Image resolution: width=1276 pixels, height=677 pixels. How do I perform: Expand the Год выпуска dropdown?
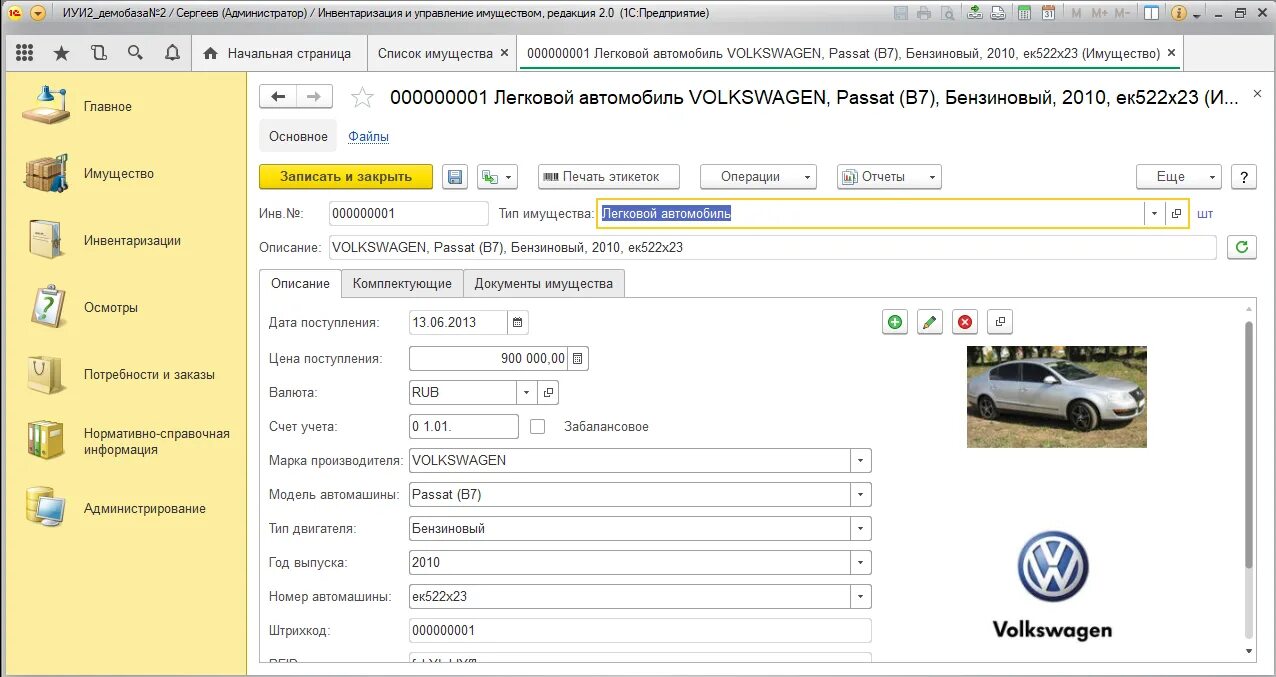click(x=861, y=563)
